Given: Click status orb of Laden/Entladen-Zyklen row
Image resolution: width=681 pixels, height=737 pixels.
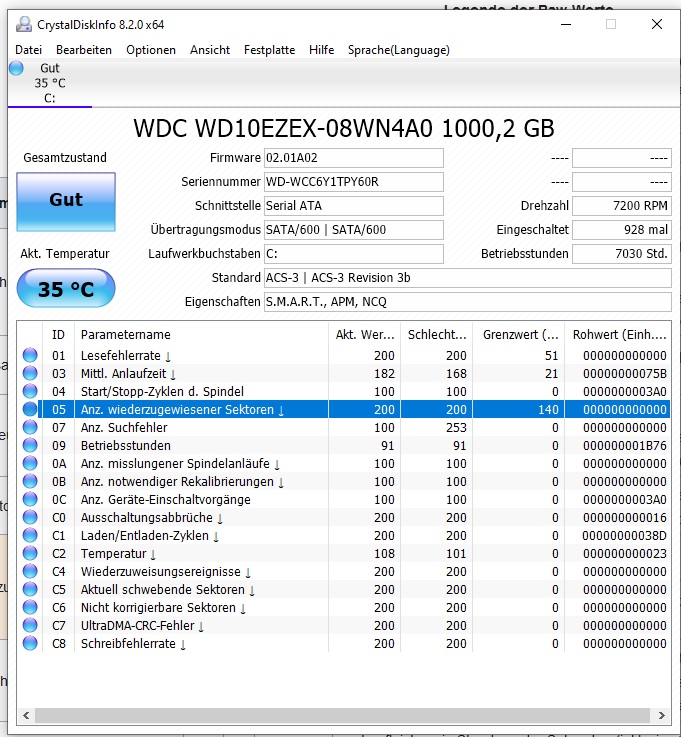Looking at the screenshot, I should click(x=30, y=535).
